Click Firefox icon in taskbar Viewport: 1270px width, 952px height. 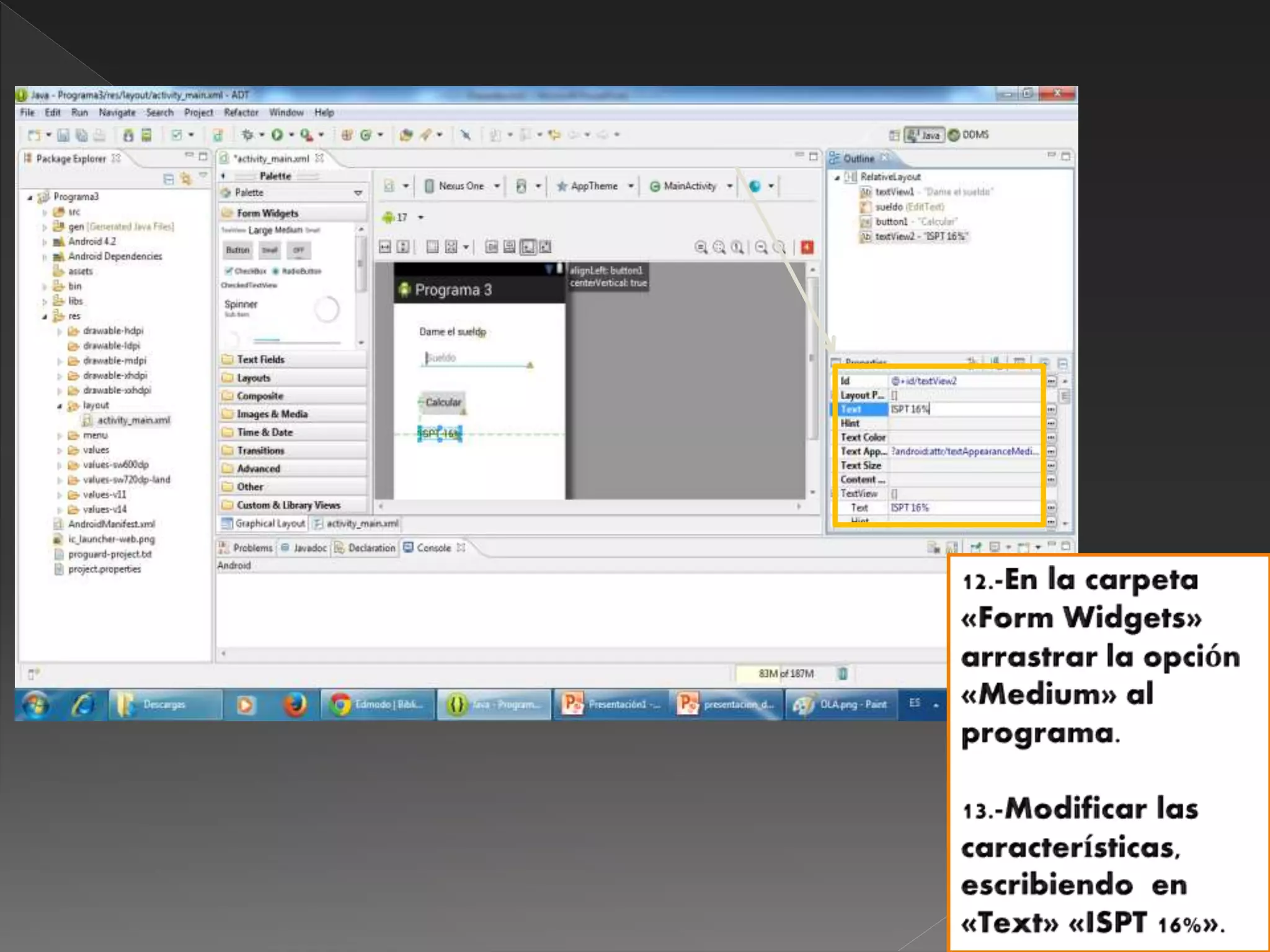click(x=295, y=705)
